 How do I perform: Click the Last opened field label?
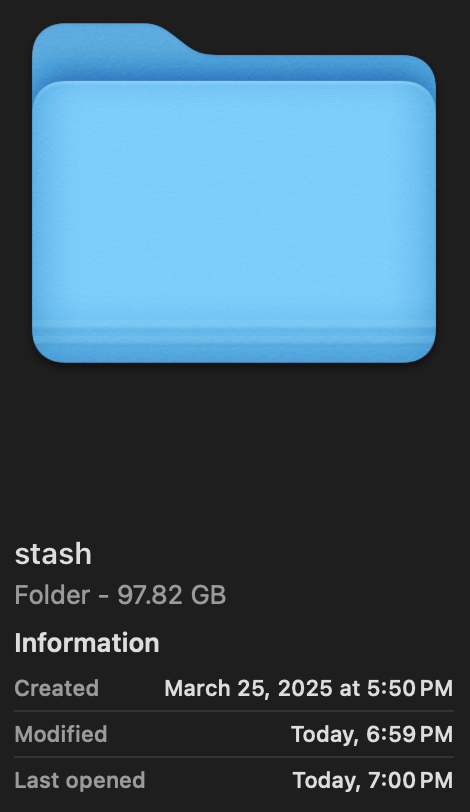pyautogui.click(x=80, y=780)
